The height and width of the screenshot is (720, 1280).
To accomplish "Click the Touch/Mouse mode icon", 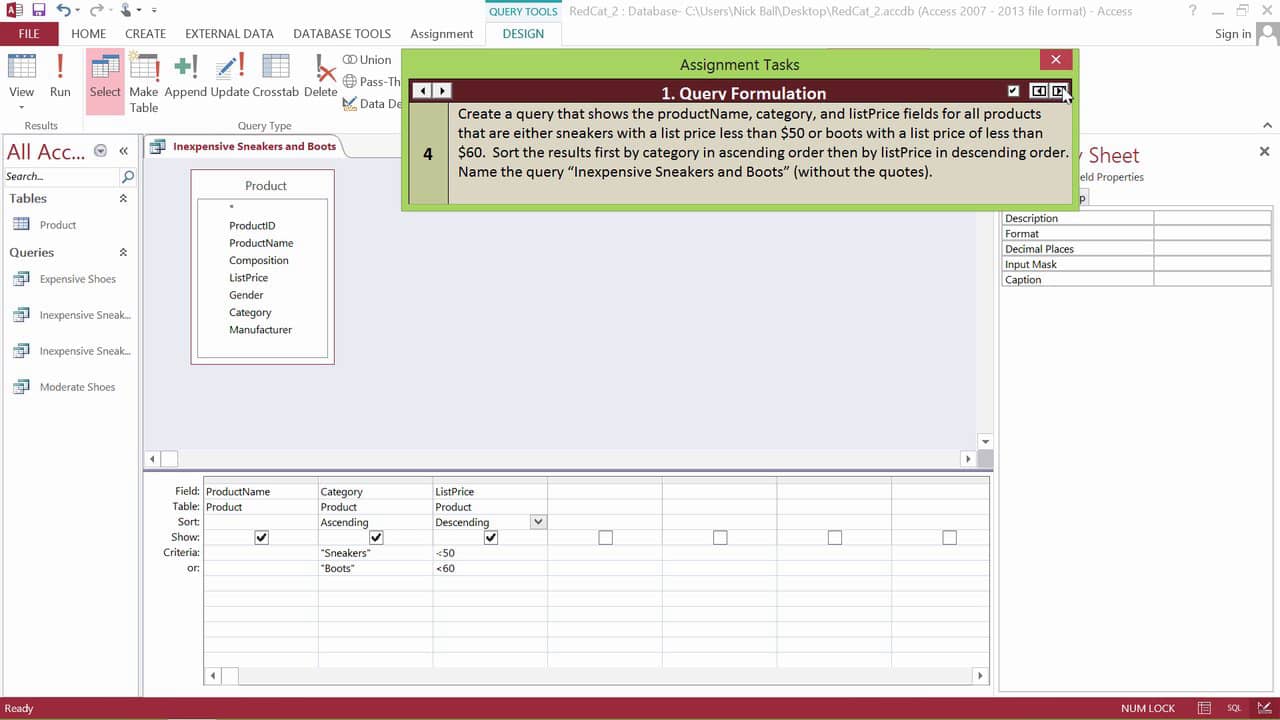I will pyautogui.click(x=127, y=11).
